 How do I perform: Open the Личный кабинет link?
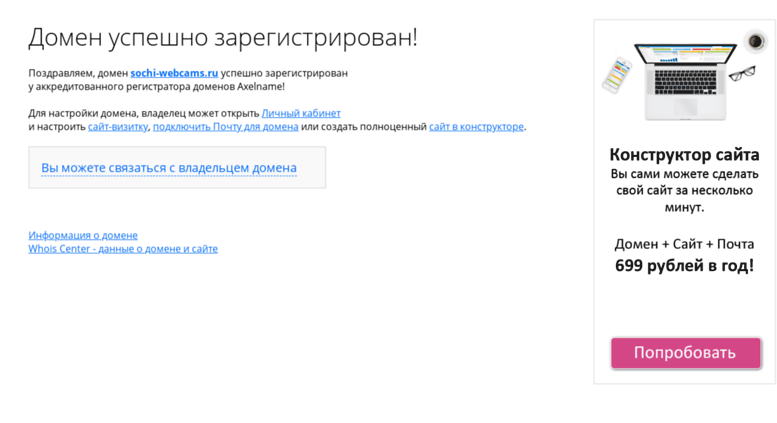pyautogui.click(x=301, y=113)
